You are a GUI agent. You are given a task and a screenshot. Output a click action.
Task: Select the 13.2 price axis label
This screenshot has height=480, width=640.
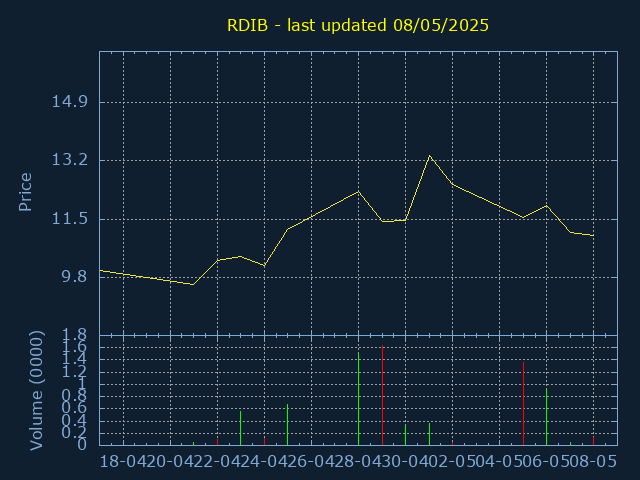click(70, 160)
